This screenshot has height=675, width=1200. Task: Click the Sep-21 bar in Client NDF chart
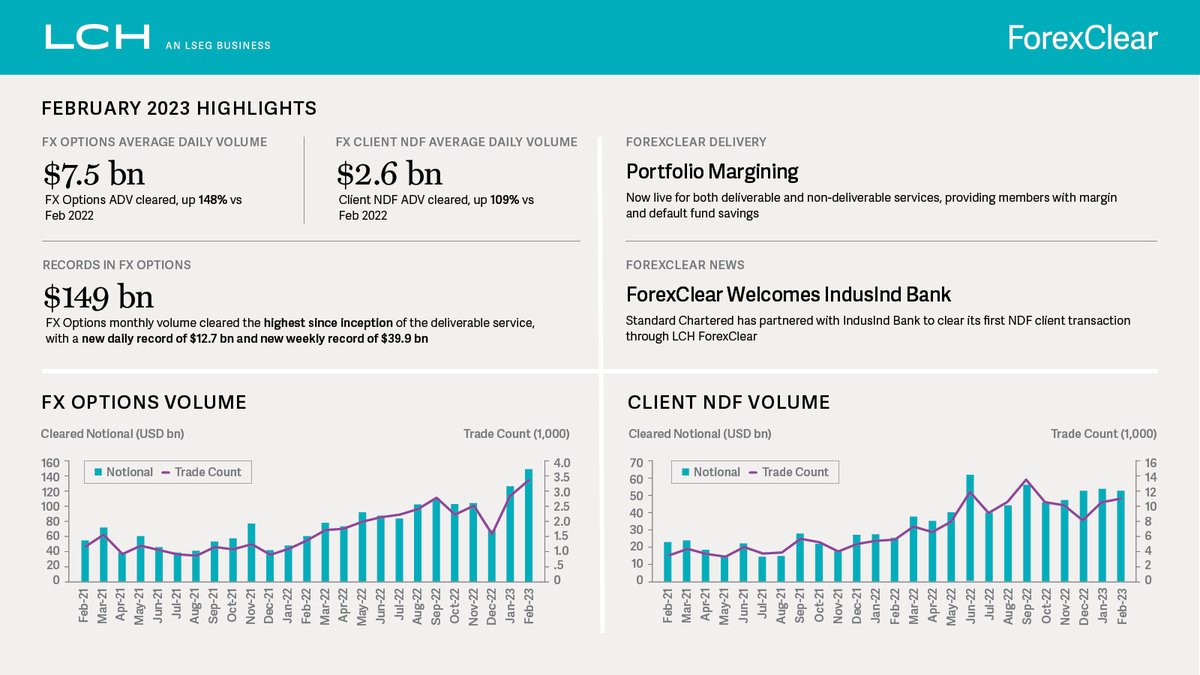800,557
